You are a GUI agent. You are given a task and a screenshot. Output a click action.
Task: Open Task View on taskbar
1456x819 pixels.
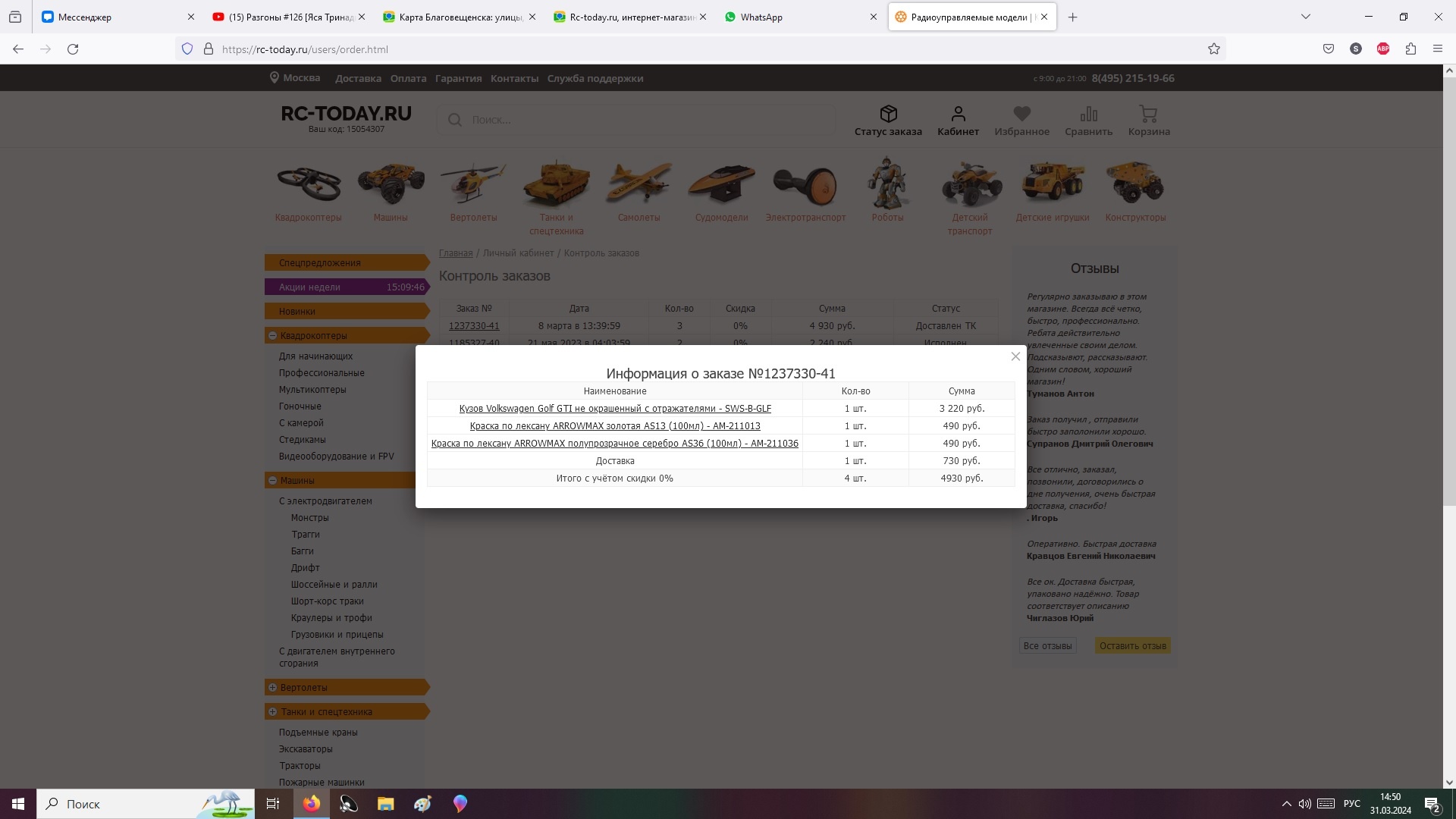pos(273,804)
